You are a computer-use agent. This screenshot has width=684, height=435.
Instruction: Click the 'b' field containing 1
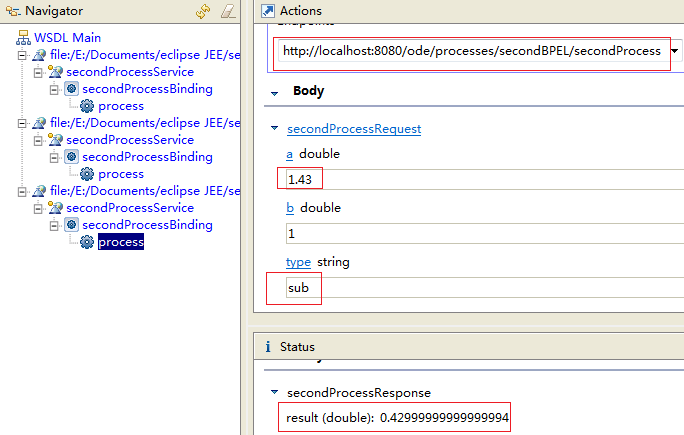485,233
